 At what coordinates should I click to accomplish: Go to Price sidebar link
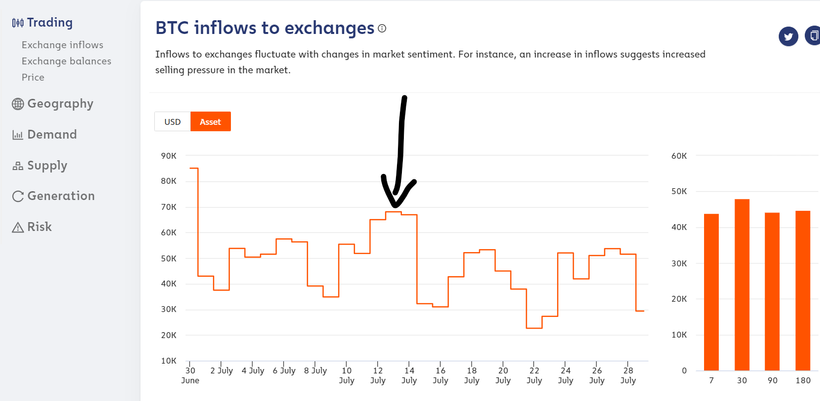pyautogui.click(x=33, y=77)
